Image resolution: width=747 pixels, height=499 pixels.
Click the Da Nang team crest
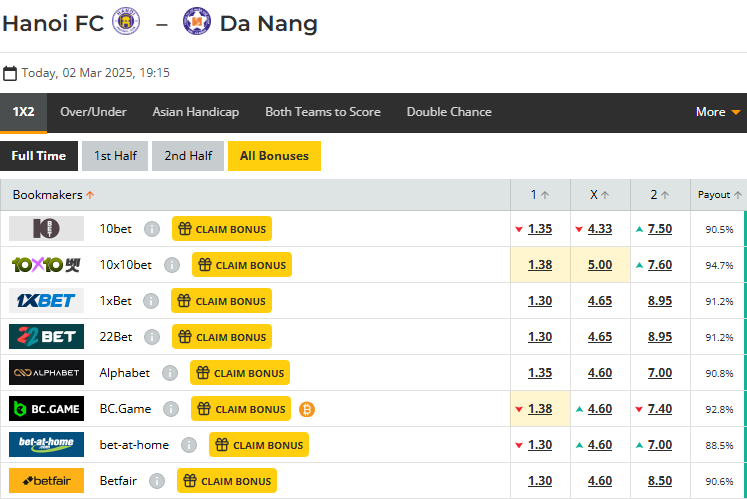coord(197,22)
